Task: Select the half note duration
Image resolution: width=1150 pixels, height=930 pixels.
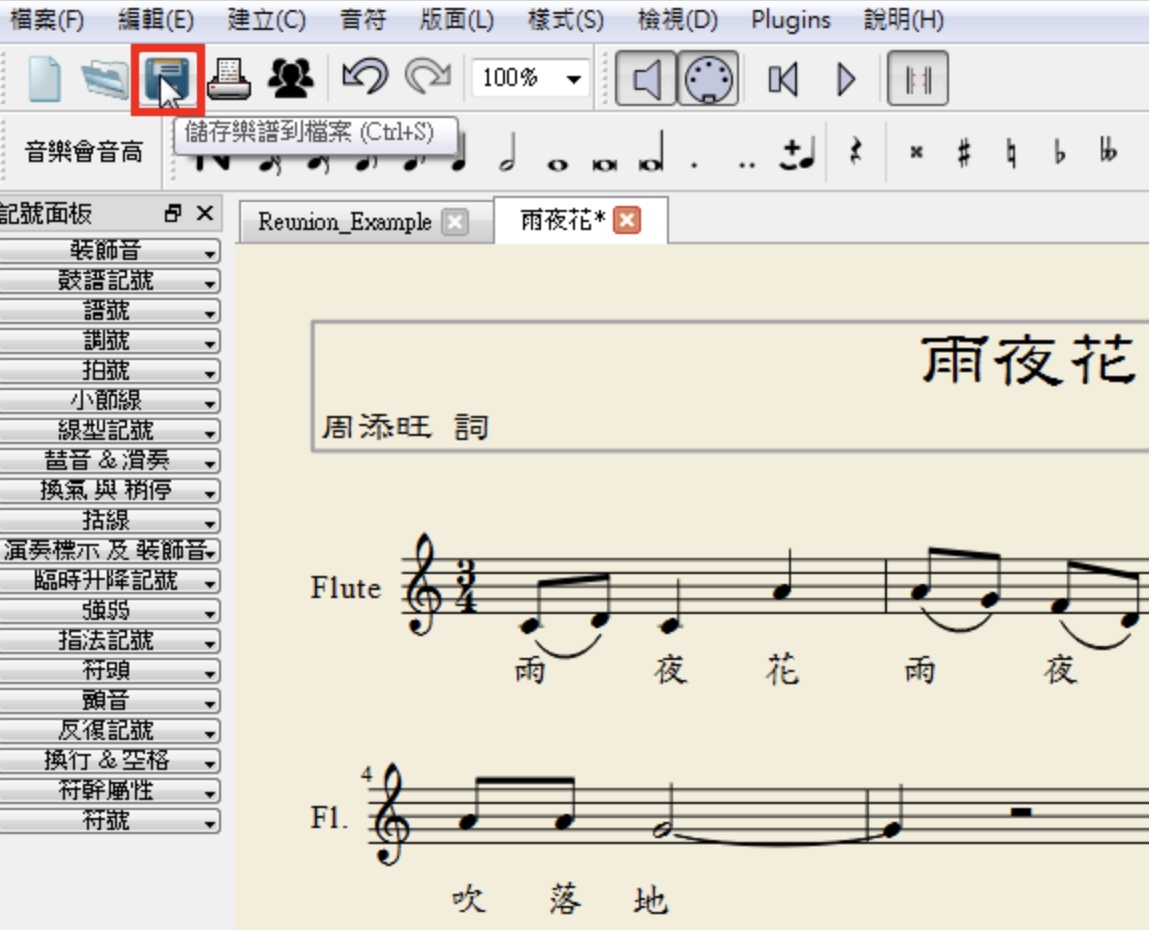Action: click(x=507, y=153)
